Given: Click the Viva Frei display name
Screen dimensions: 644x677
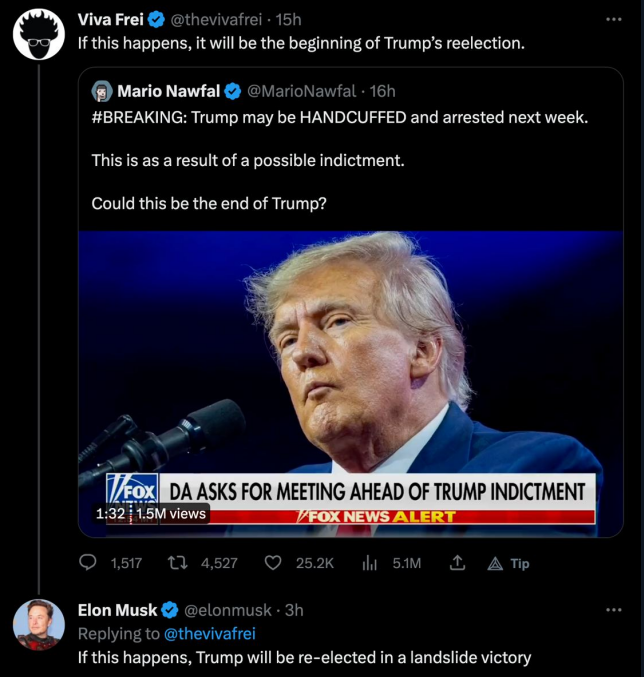Looking at the screenshot, I should (x=108, y=20).
